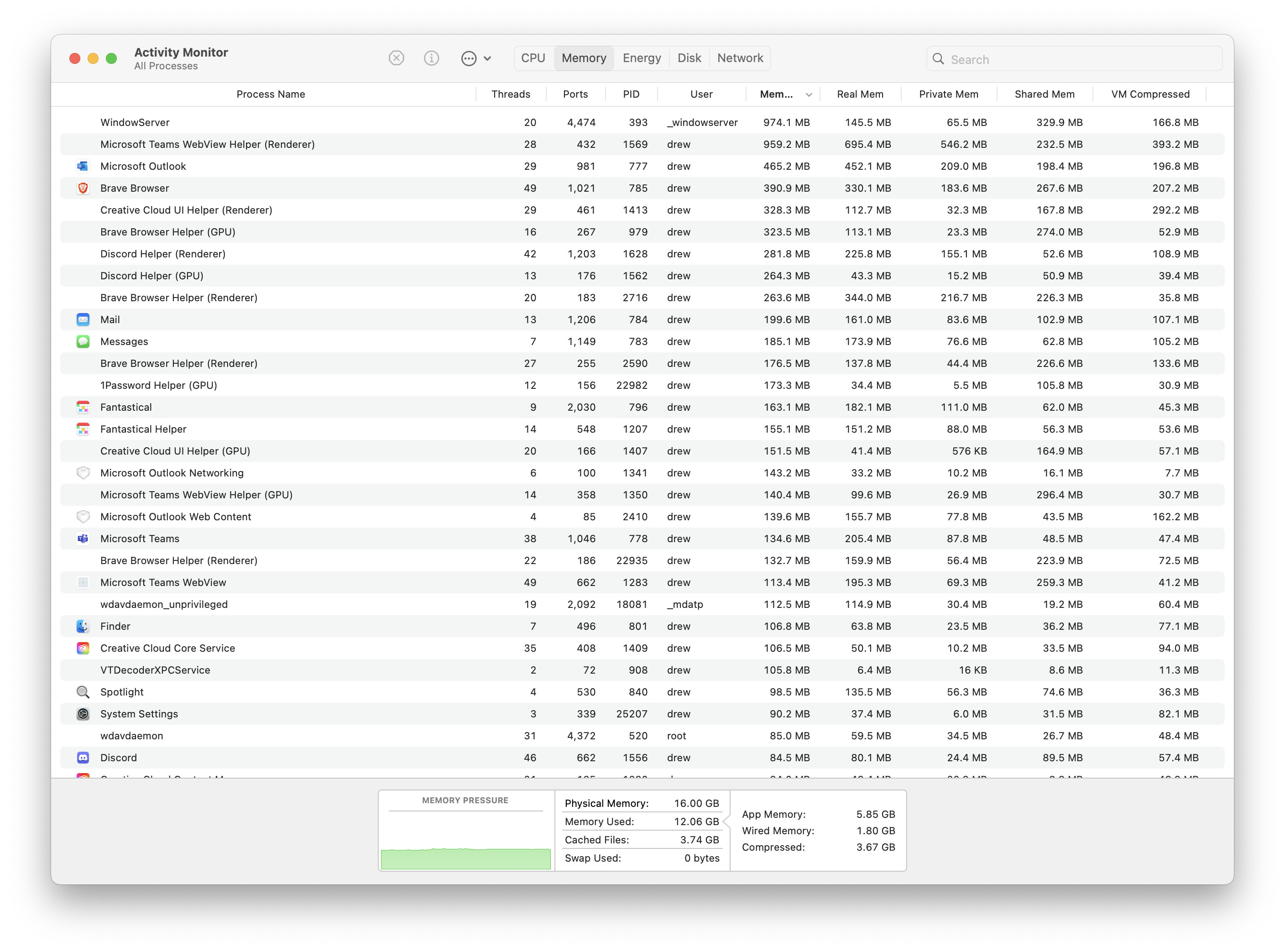Click in the Search field
This screenshot has width=1285, height=952.
click(1074, 59)
